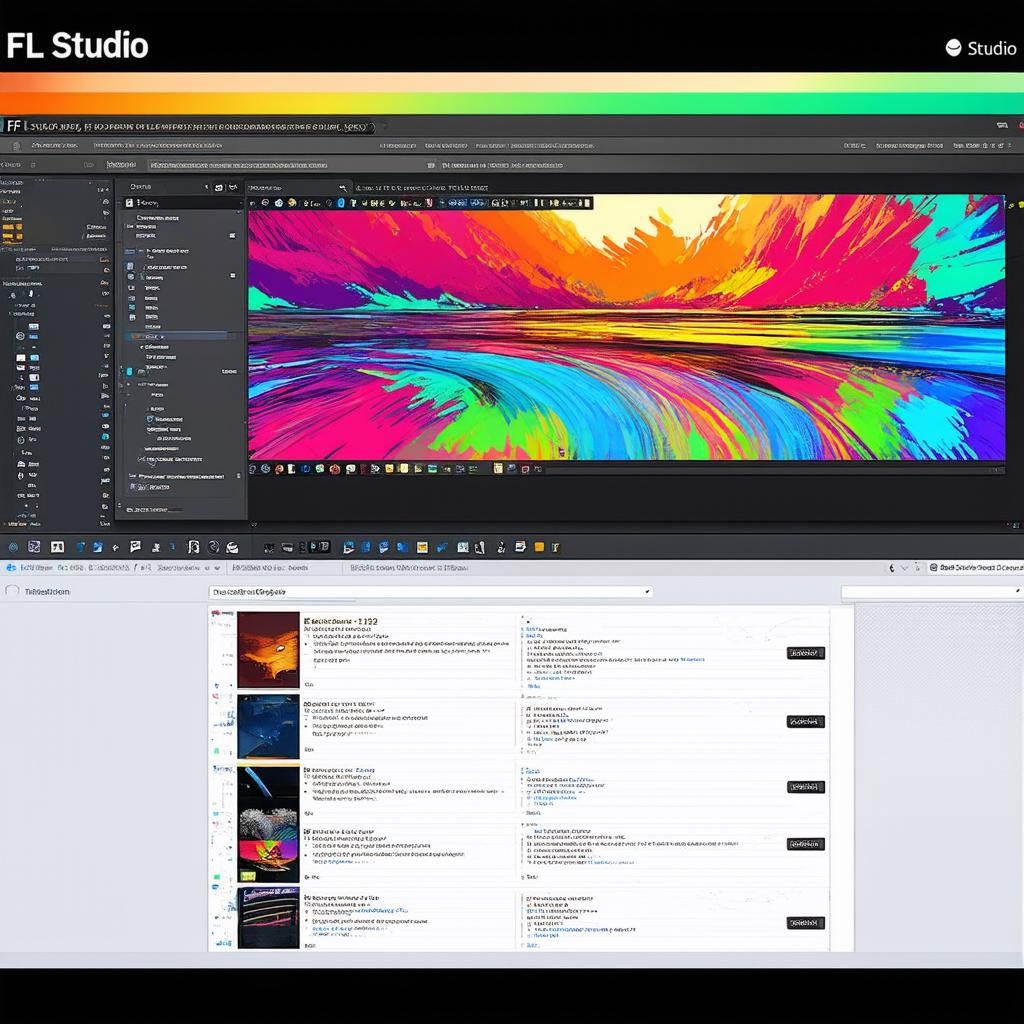Select the round radio button left of the list filter

12,591
